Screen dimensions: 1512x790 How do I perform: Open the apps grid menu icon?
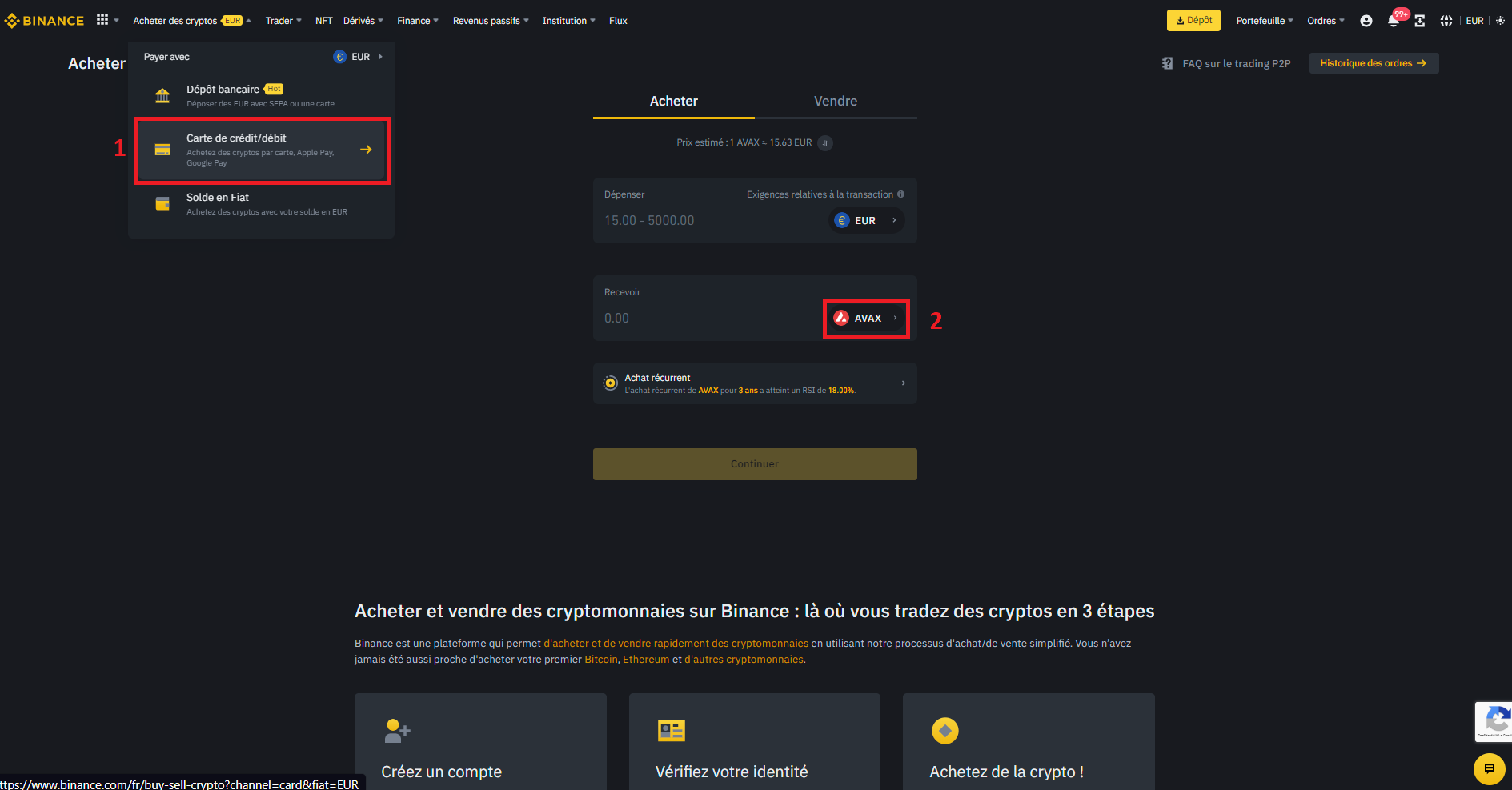coord(102,20)
